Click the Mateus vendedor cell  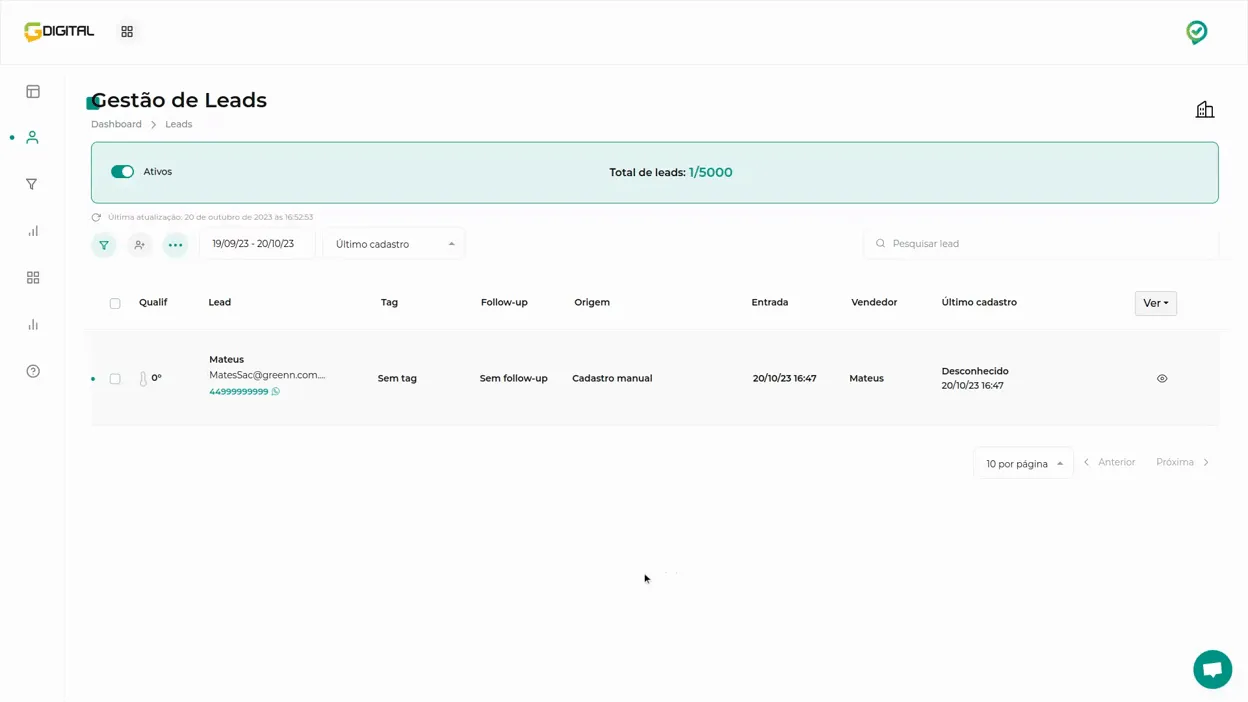pos(866,379)
